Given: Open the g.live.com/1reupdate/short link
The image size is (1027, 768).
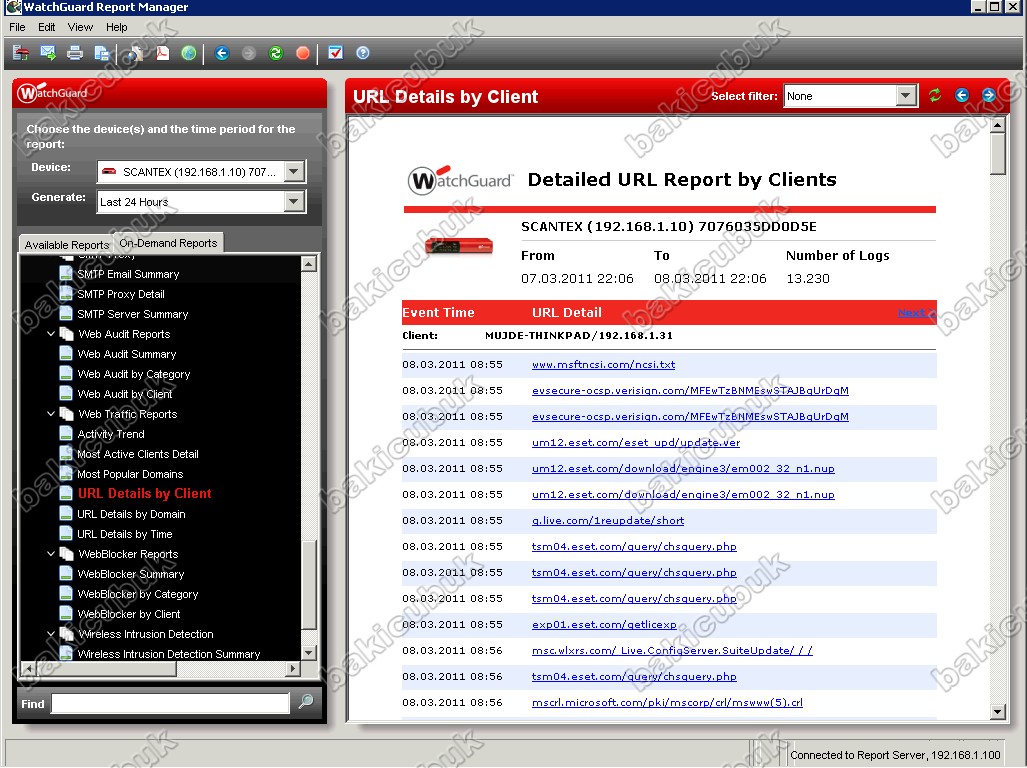Looking at the screenshot, I should [608, 521].
